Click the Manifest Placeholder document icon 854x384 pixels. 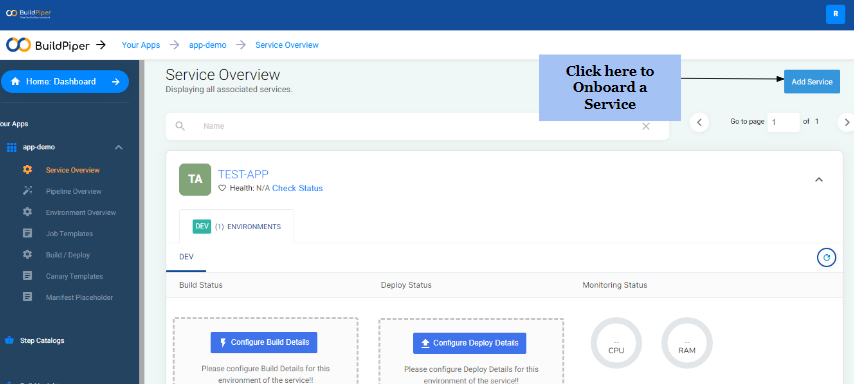click(27, 297)
